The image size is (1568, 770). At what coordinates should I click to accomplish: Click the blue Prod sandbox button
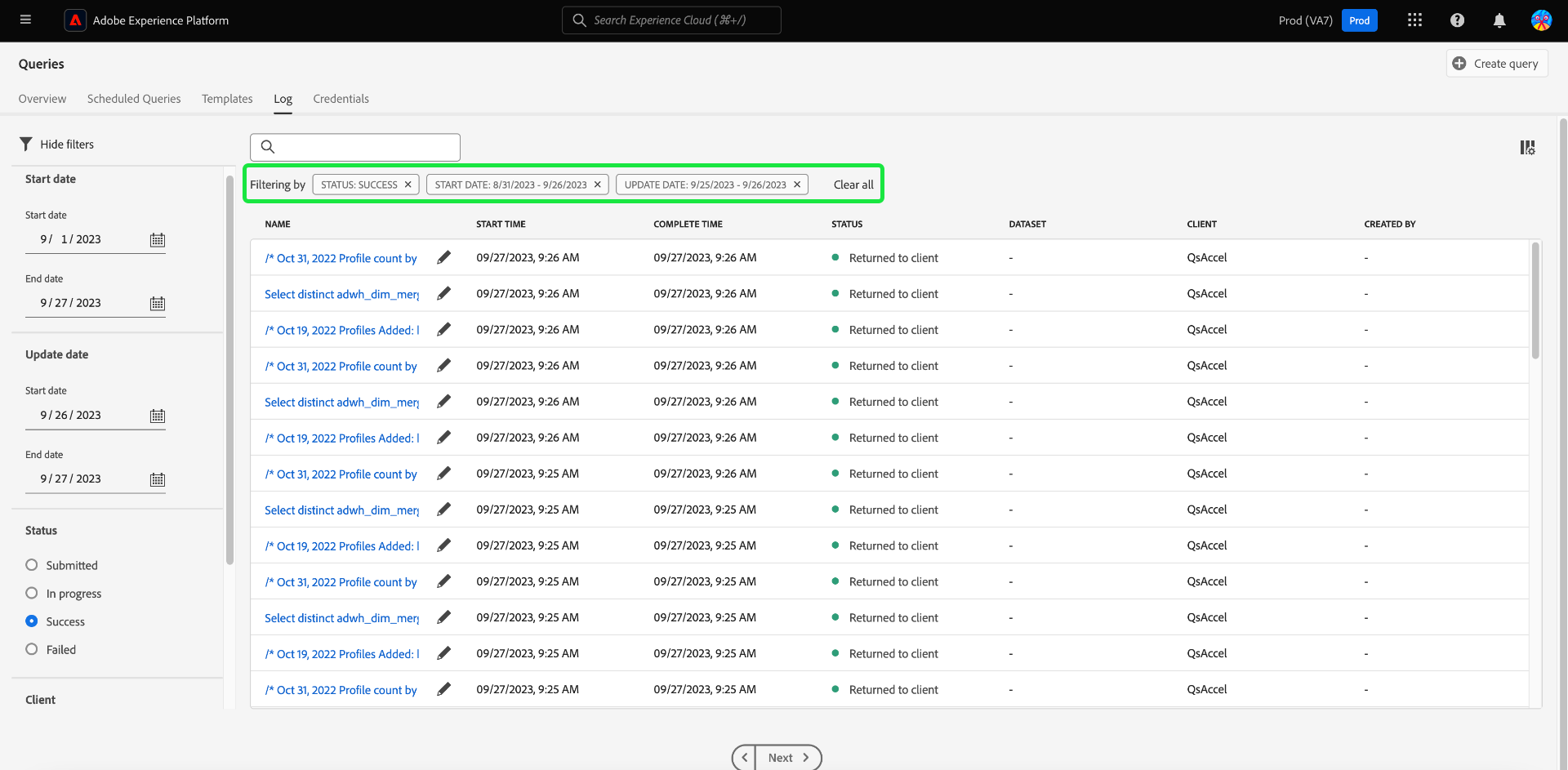coord(1360,20)
